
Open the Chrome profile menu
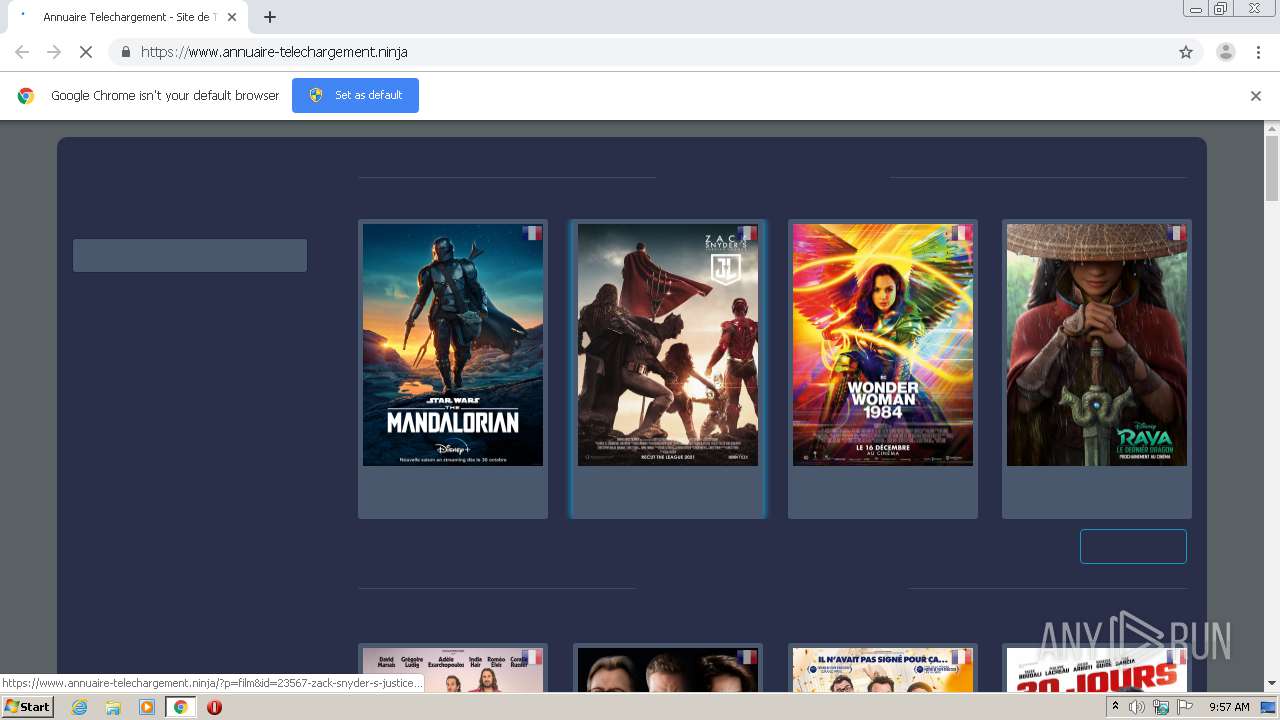[x=1226, y=52]
